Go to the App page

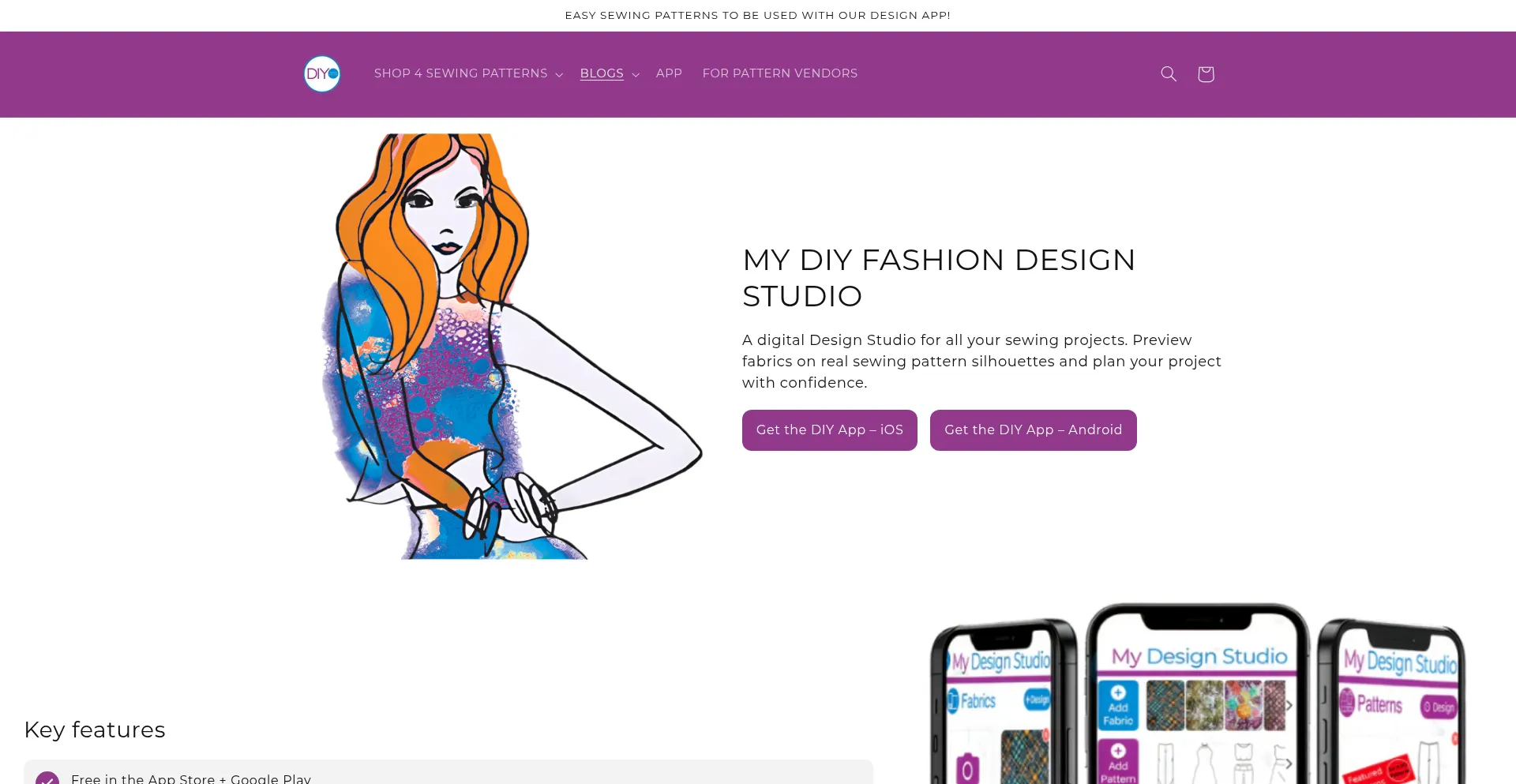669,73
